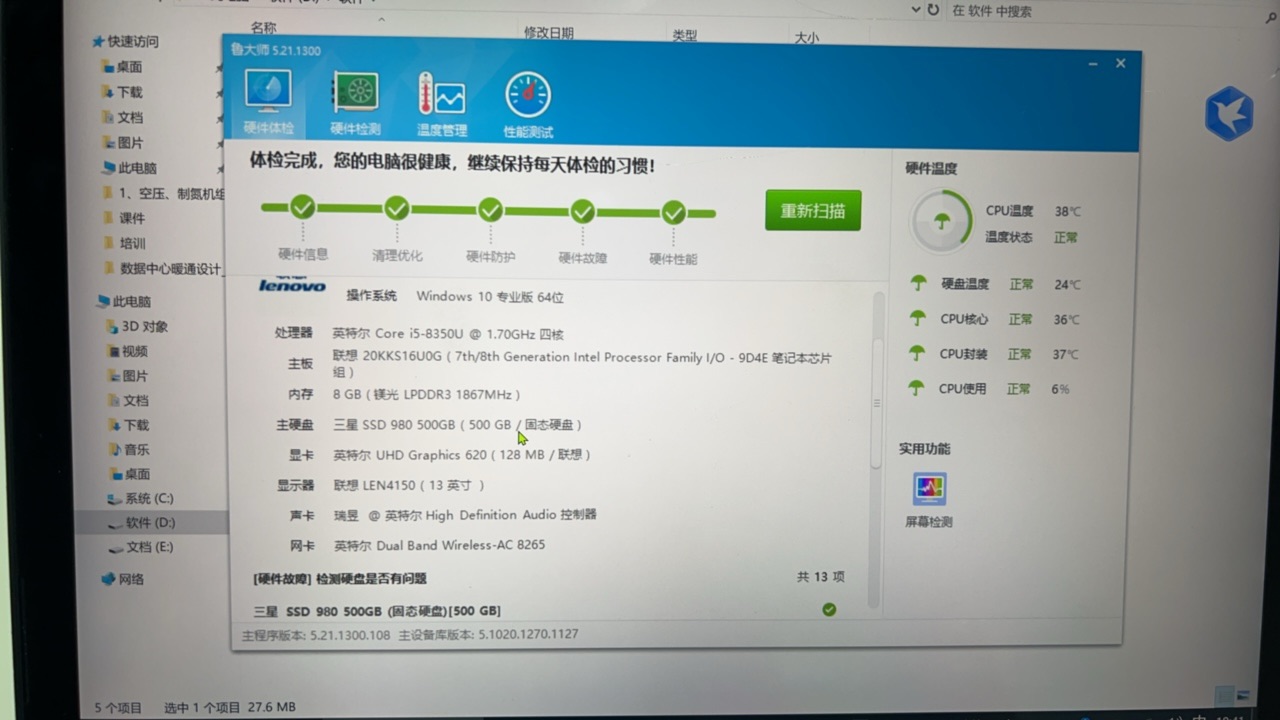
Task: Click the green check beside 三星 SSD 980 result
Action: pyautogui.click(x=829, y=609)
